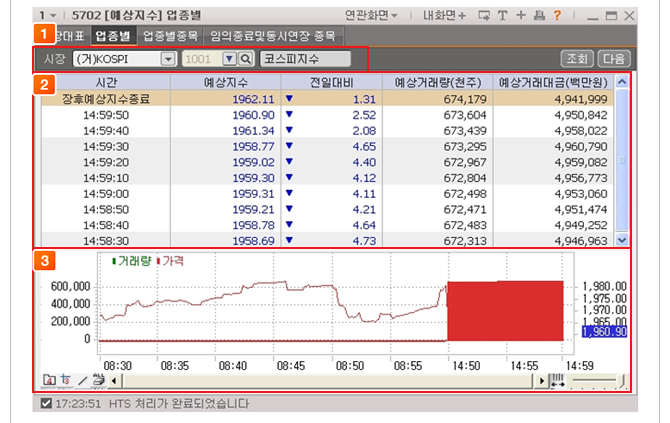Click the 1961.34 expected index value
This screenshot has width=670, height=423.
coord(253,131)
